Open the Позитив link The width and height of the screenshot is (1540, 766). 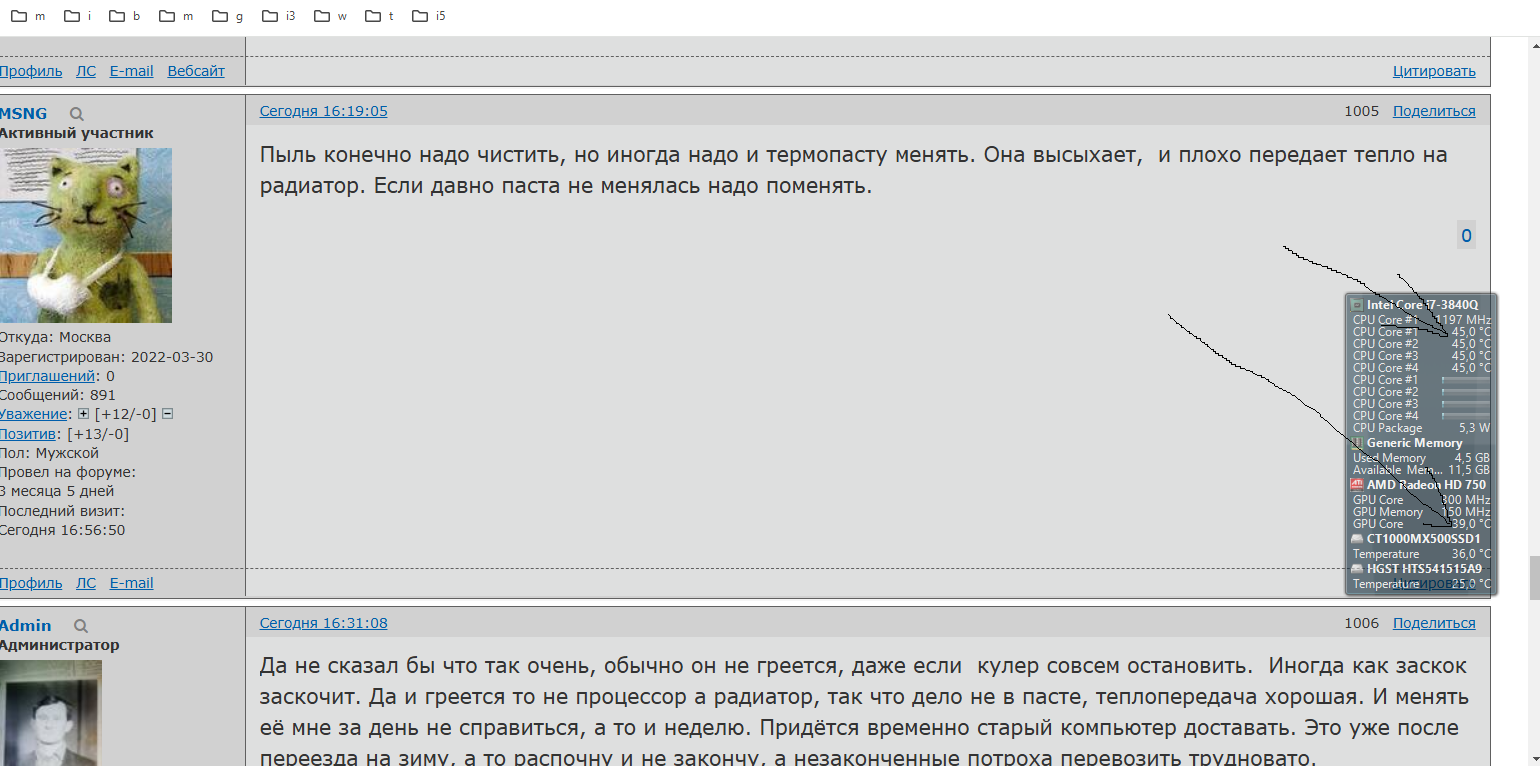(x=29, y=434)
